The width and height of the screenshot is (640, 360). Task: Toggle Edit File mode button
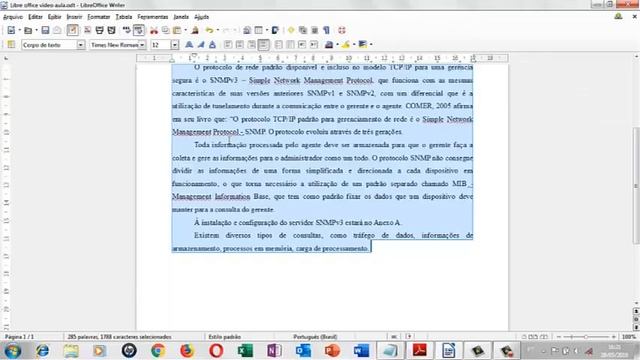(73, 30)
